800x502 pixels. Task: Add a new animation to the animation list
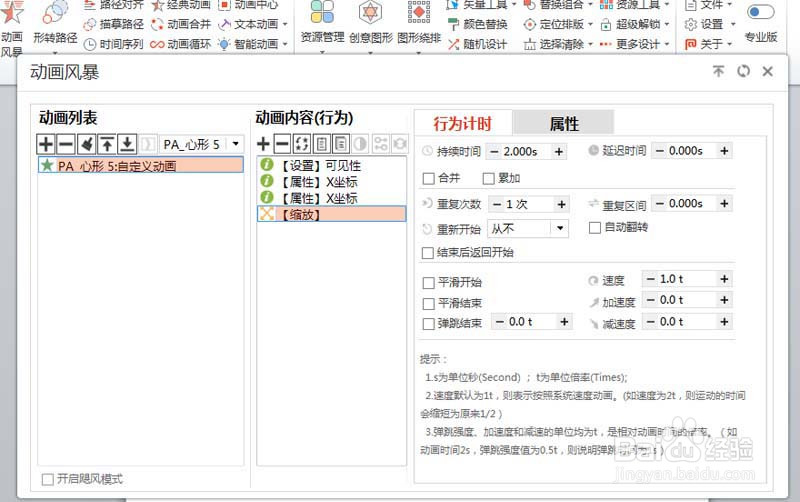(46, 144)
